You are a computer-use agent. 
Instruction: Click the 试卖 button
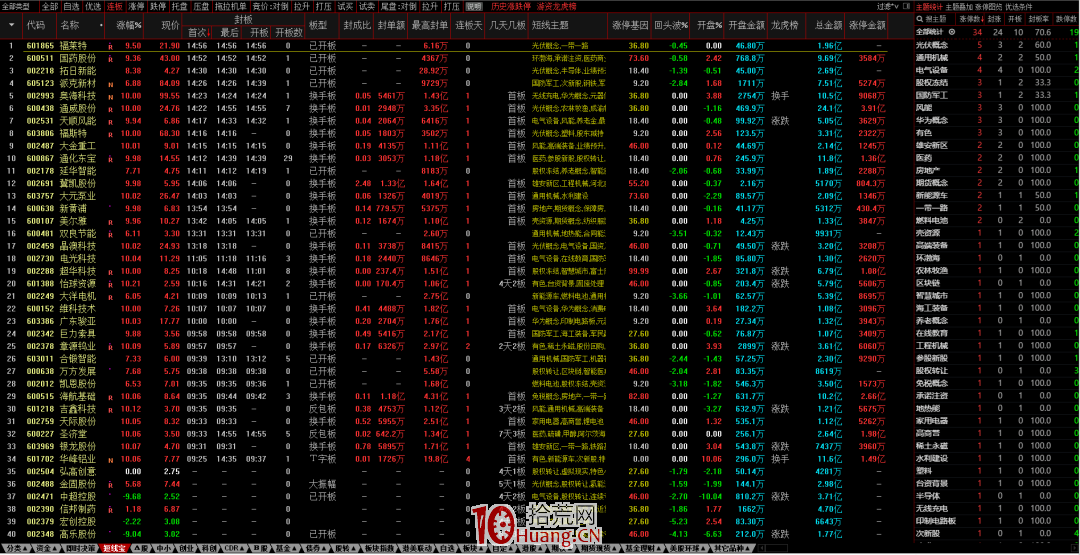click(x=367, y=6)
